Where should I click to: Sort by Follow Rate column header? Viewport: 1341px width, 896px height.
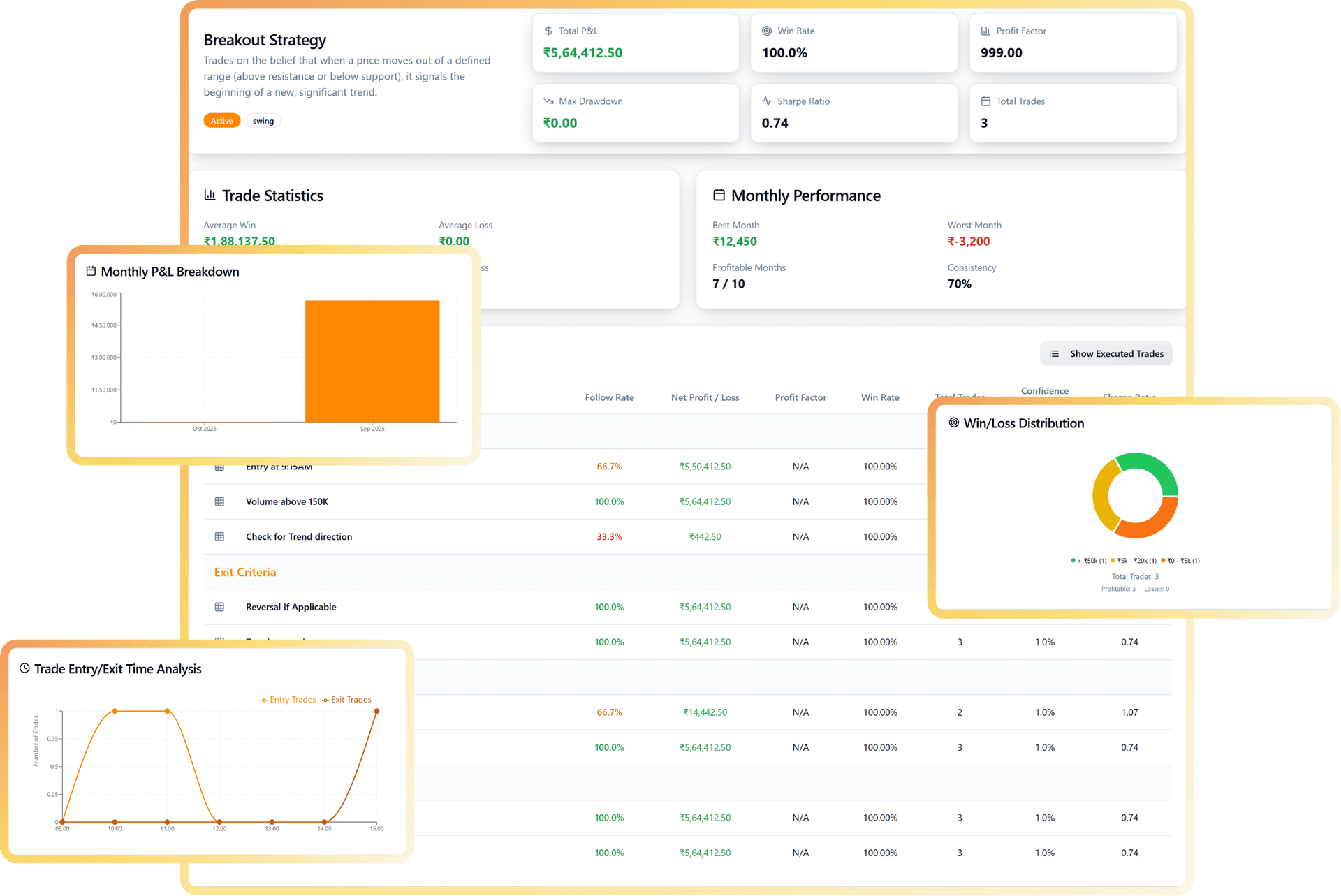click(x=609, y=397)
